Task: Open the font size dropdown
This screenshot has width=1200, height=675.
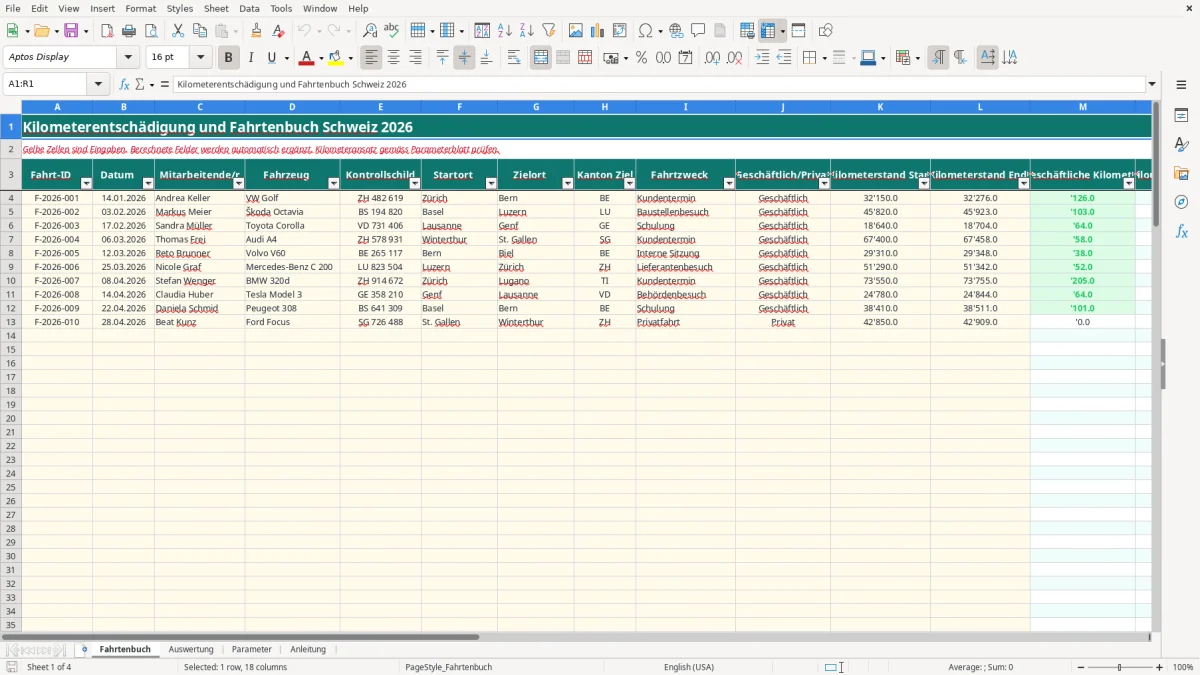Action: point(201,58)
